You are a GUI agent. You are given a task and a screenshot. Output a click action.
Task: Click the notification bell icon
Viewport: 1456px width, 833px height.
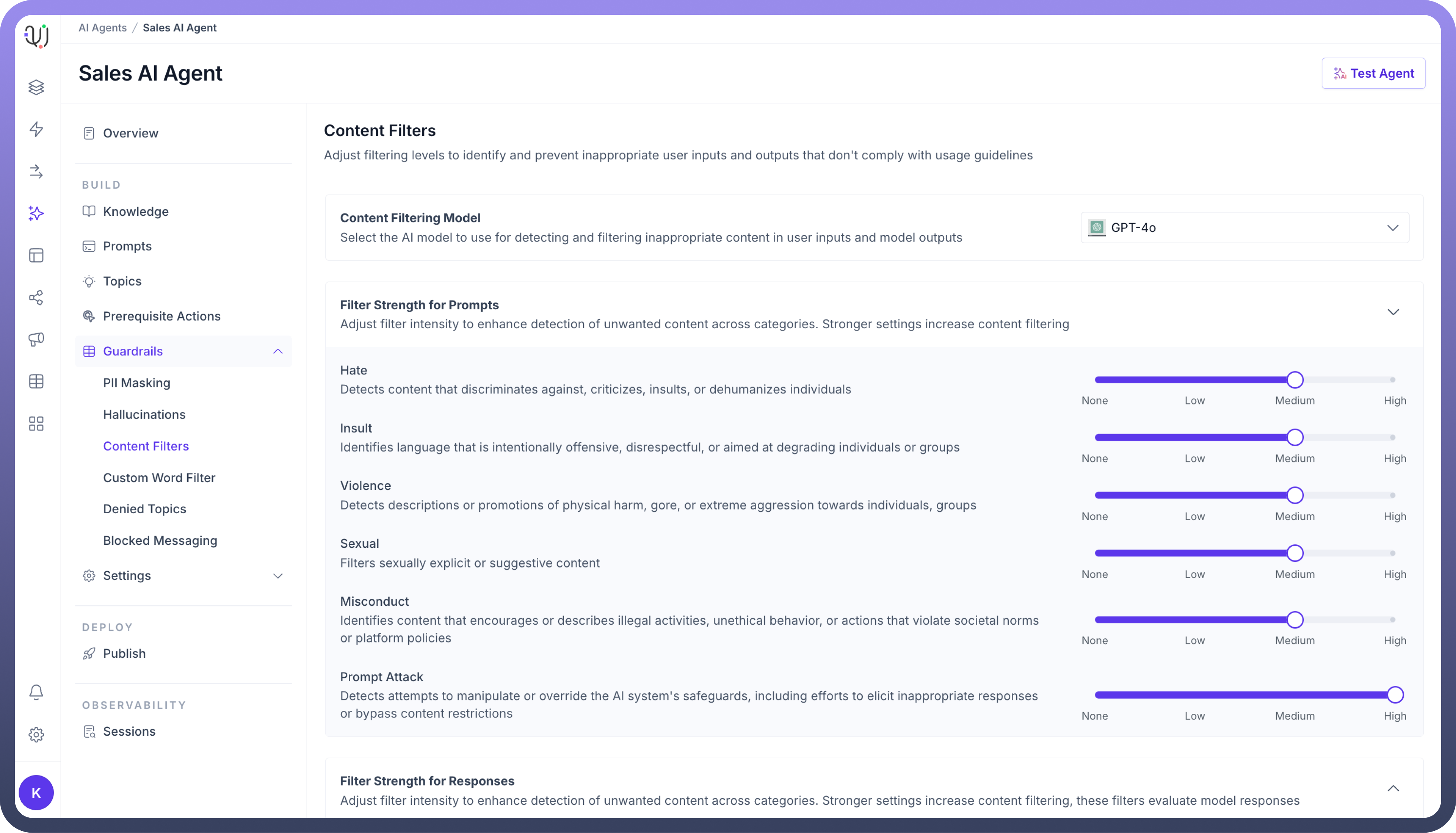click(36, 692)
